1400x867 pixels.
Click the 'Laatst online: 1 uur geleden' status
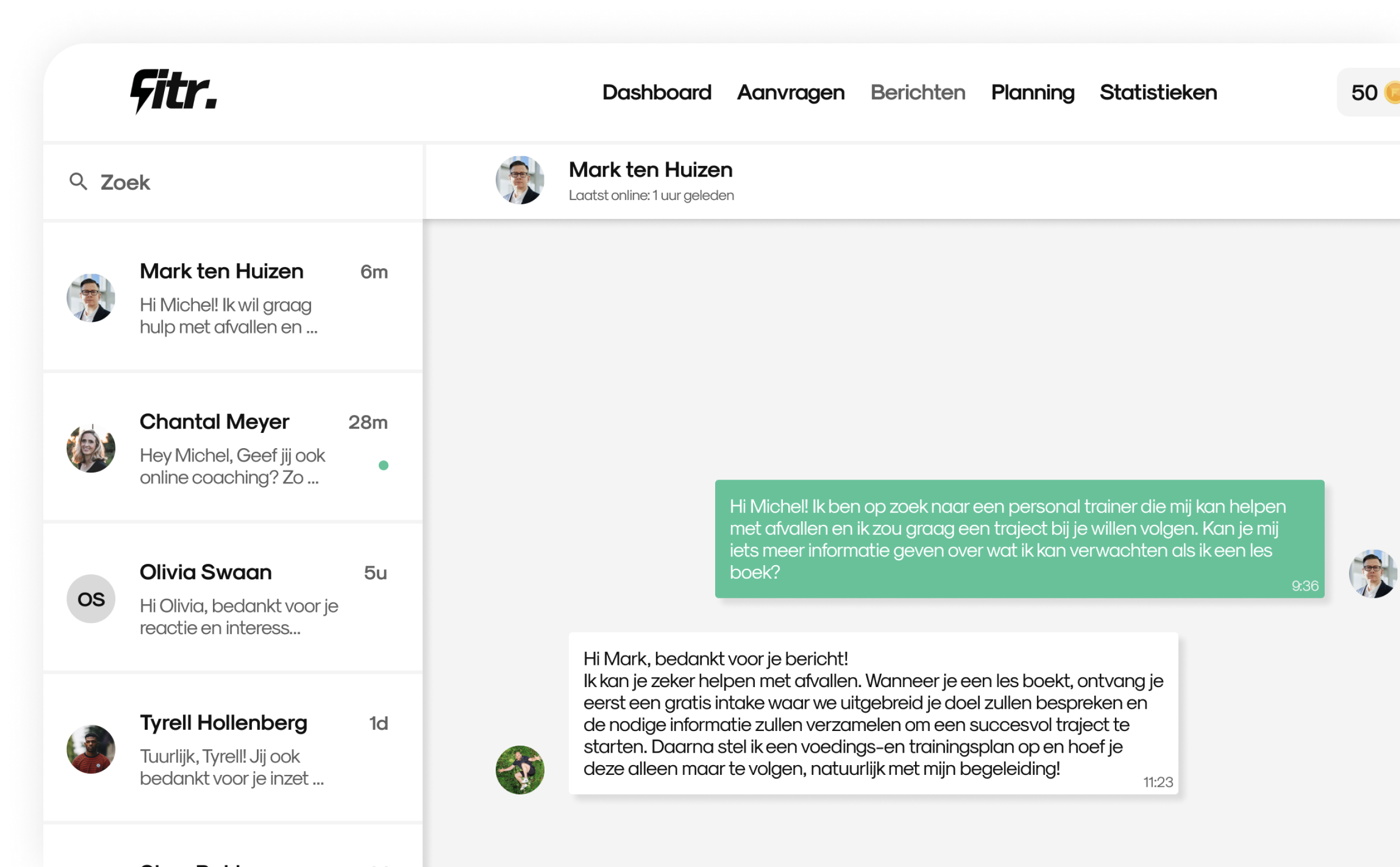click(x=651, y=196)
